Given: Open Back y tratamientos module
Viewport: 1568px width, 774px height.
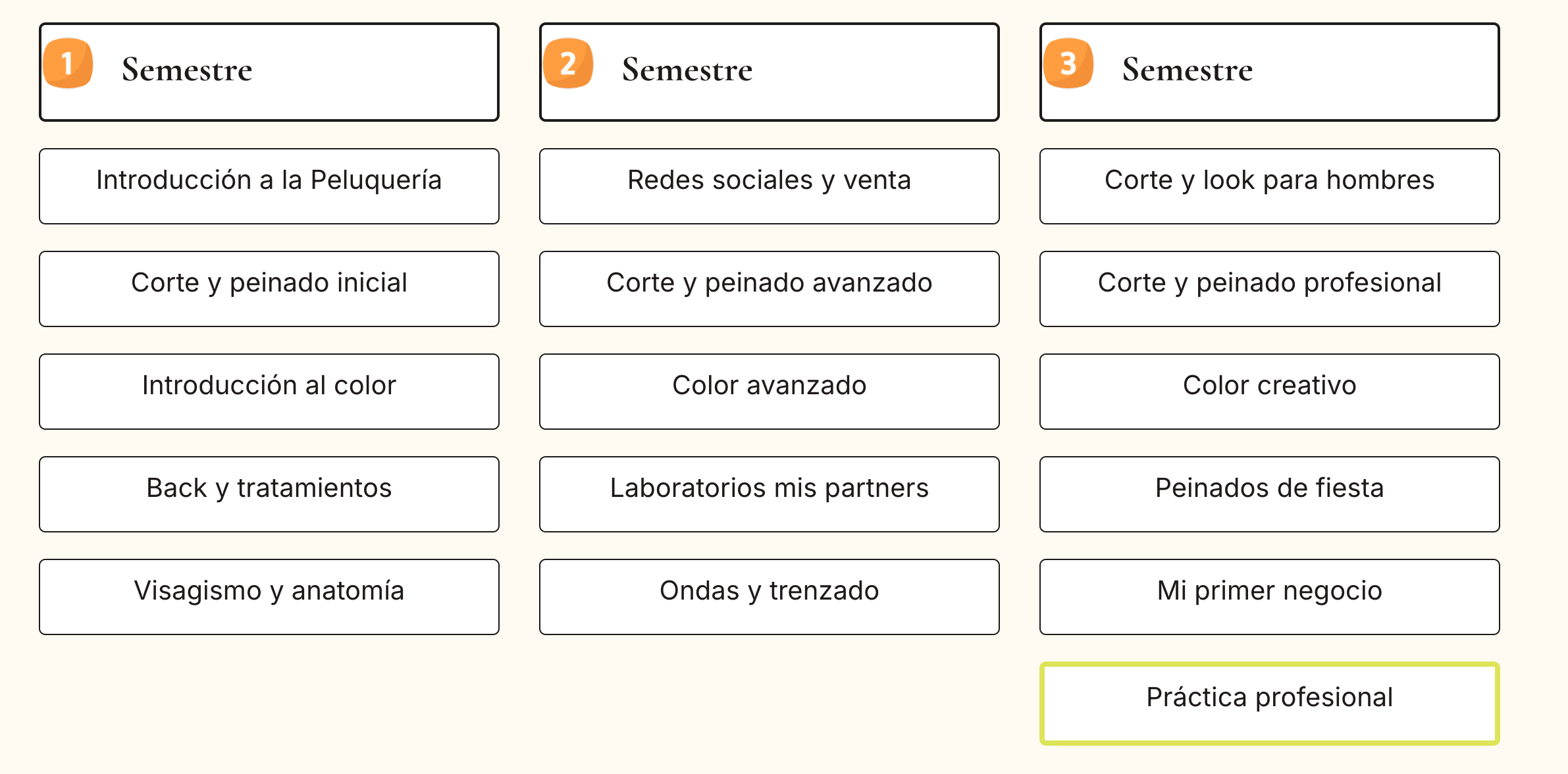Looking at the screenshot, I should [x=269, y=494].
